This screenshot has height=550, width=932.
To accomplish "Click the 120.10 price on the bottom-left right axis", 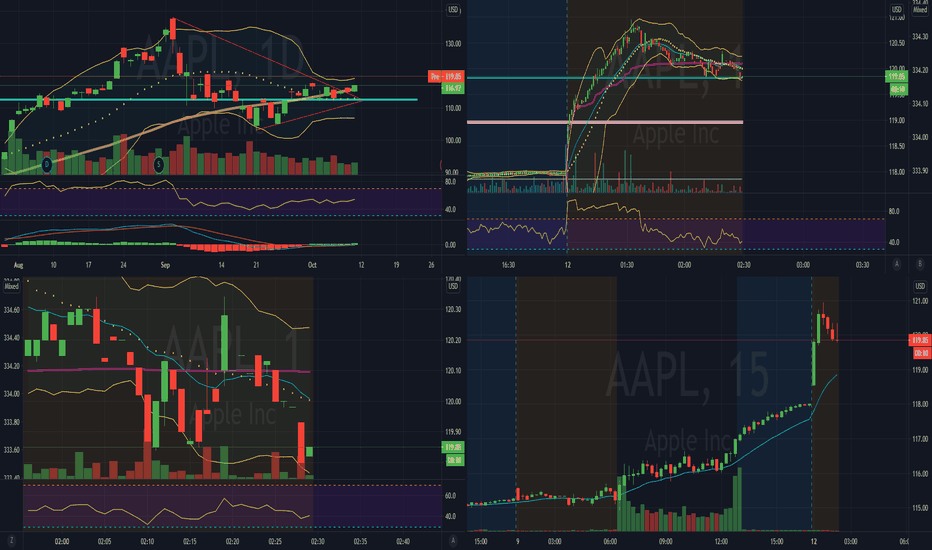I will pos(453,371).
